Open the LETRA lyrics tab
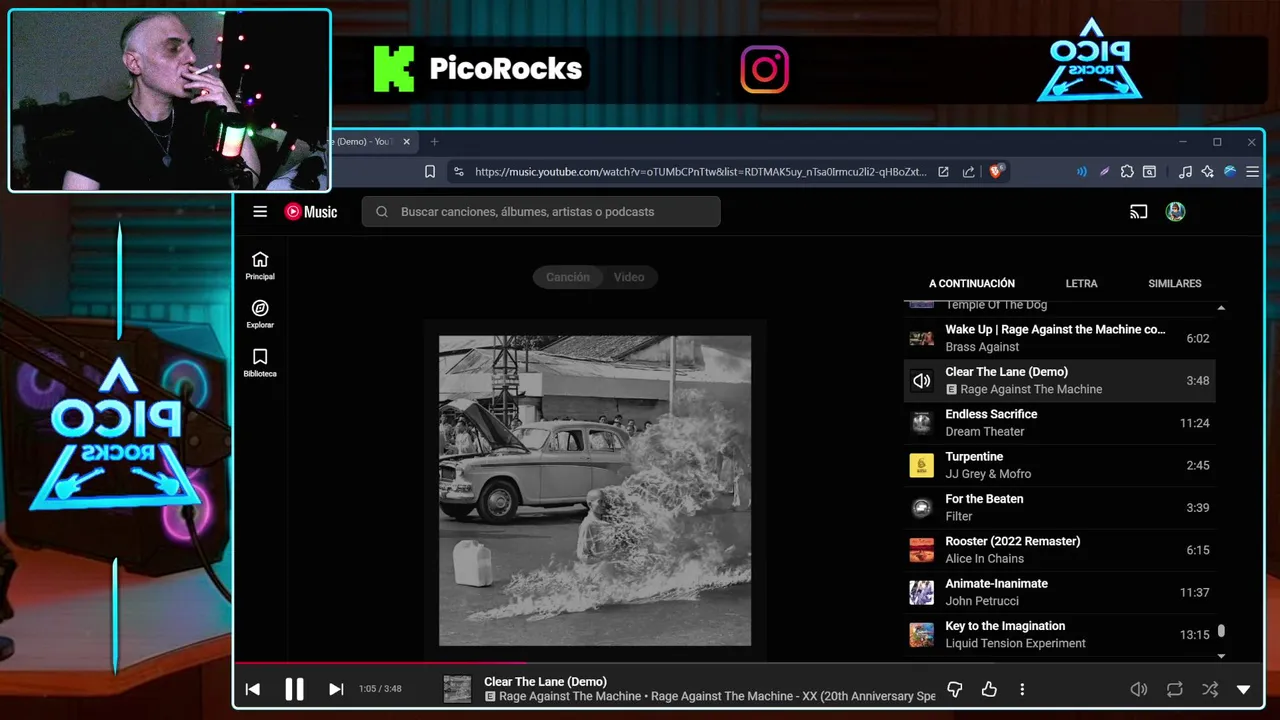This screenshot has height=720, width=1280. (x=1081, y=283)
